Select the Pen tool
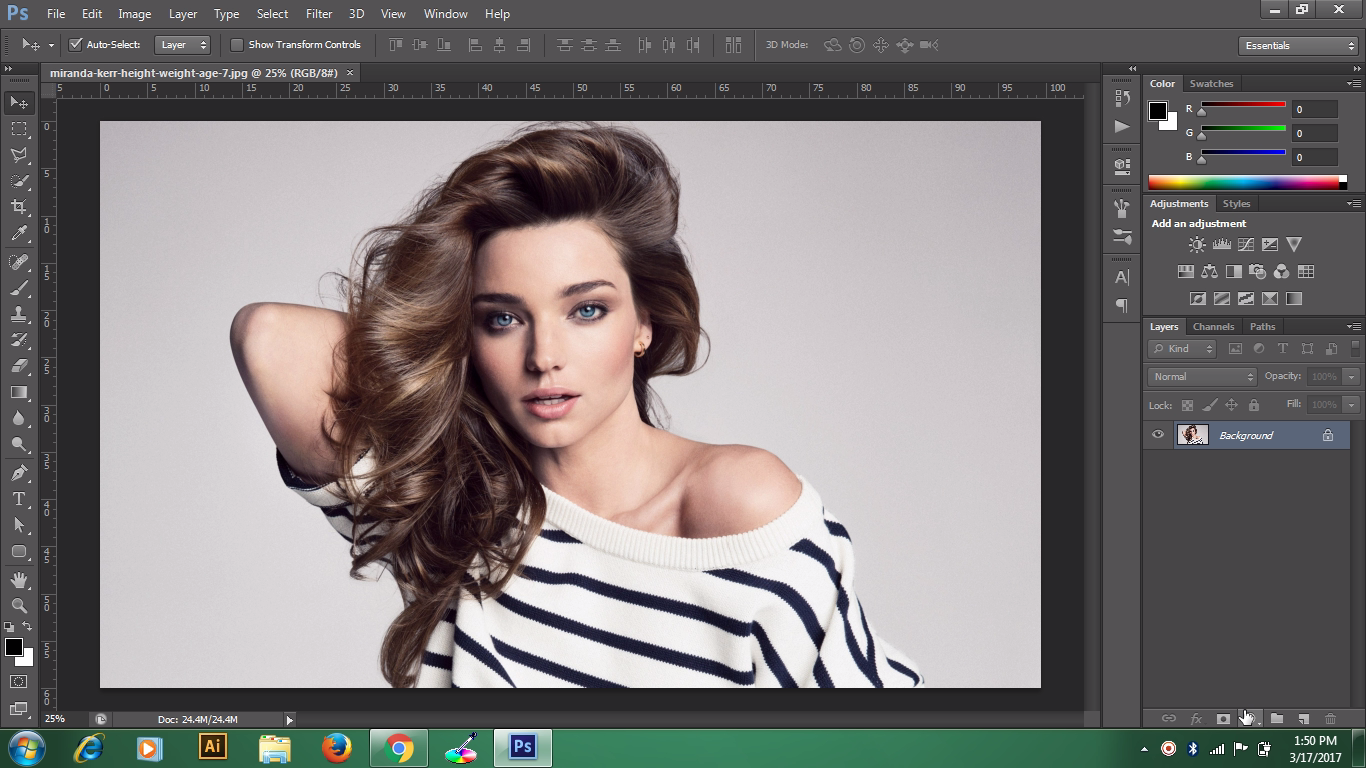 (x=19, y=473)
